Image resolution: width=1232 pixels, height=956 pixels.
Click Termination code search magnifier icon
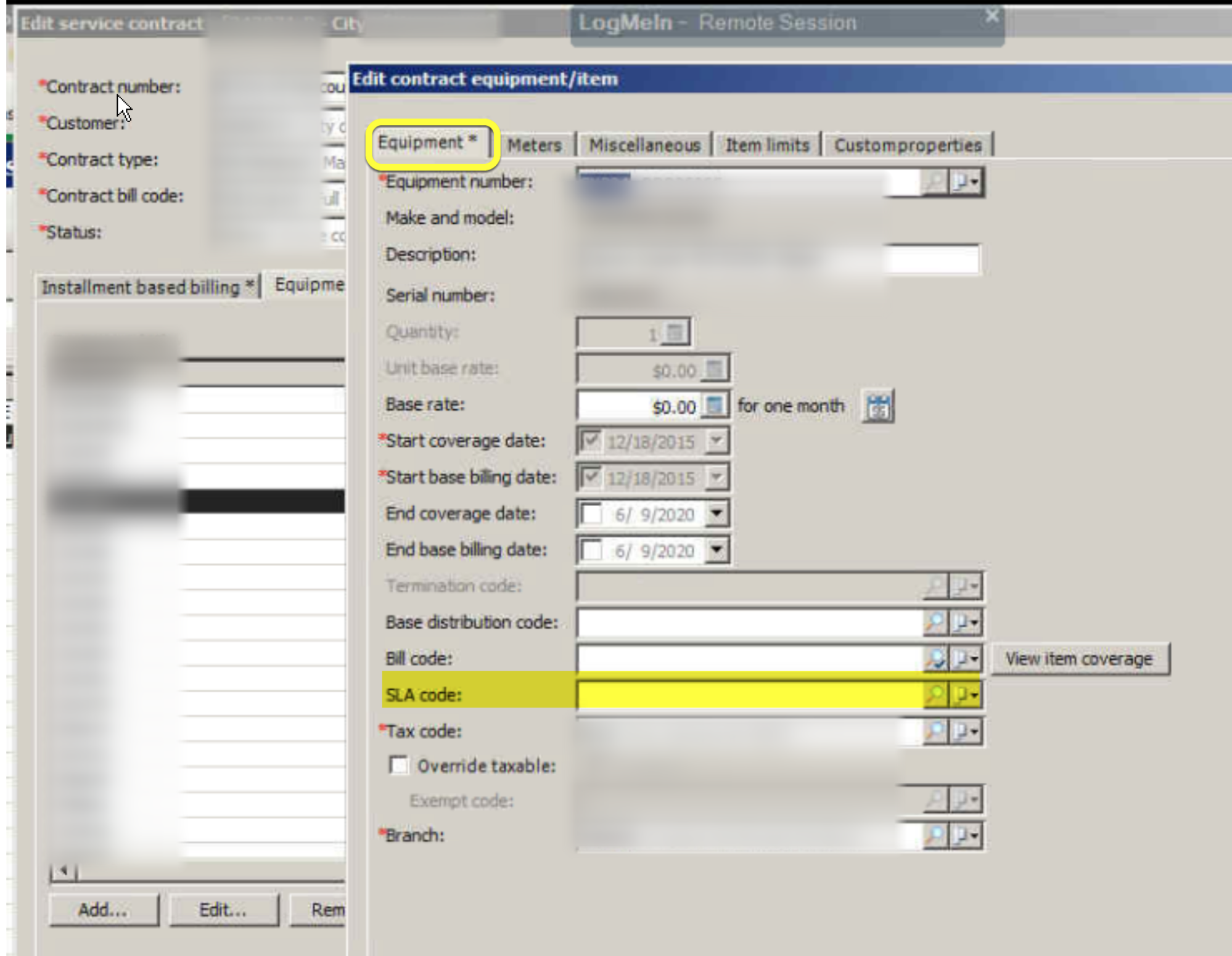click(x=935, y=586)
